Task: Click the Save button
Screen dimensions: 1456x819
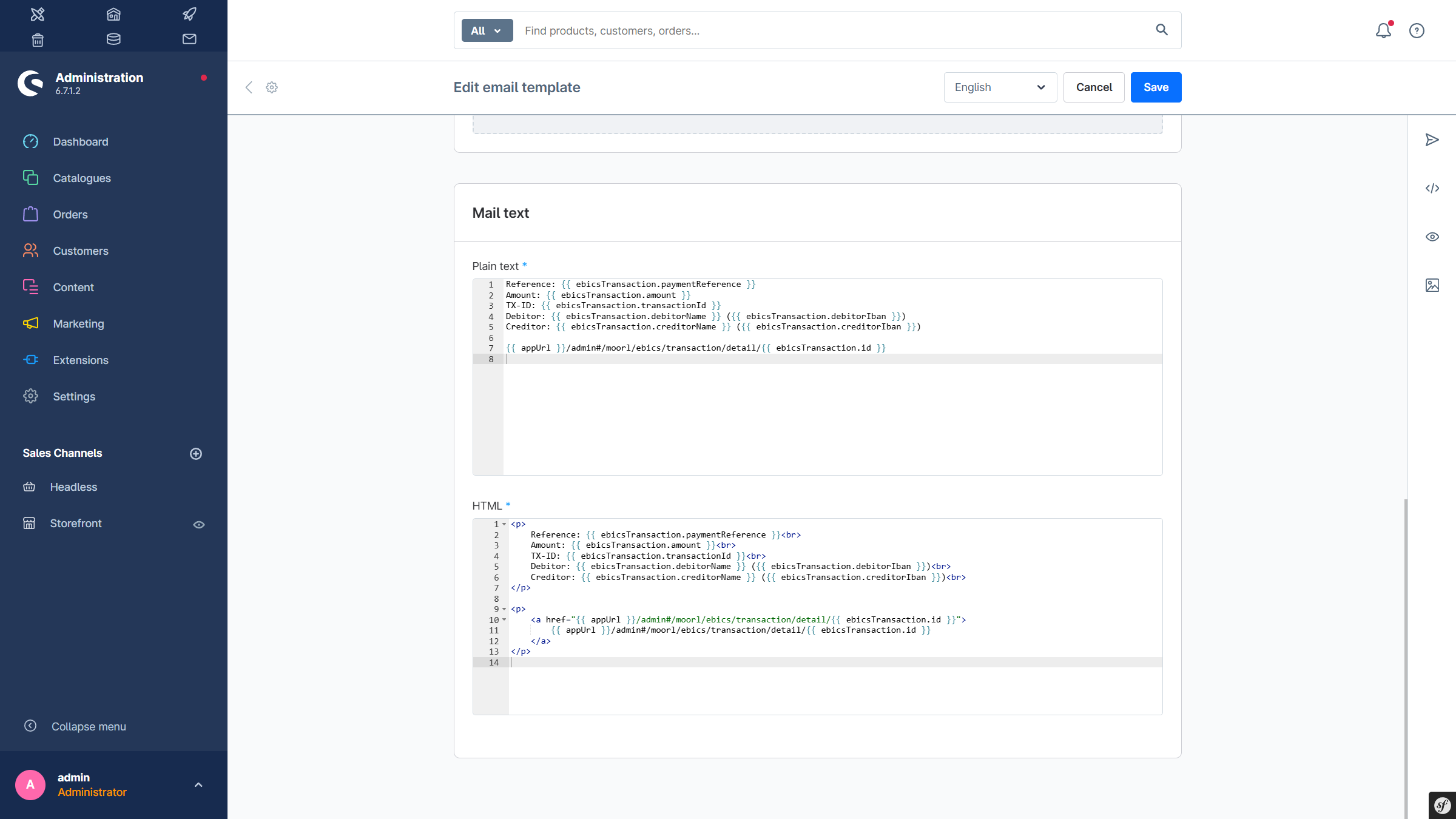Action: [x=1156, y=87]
